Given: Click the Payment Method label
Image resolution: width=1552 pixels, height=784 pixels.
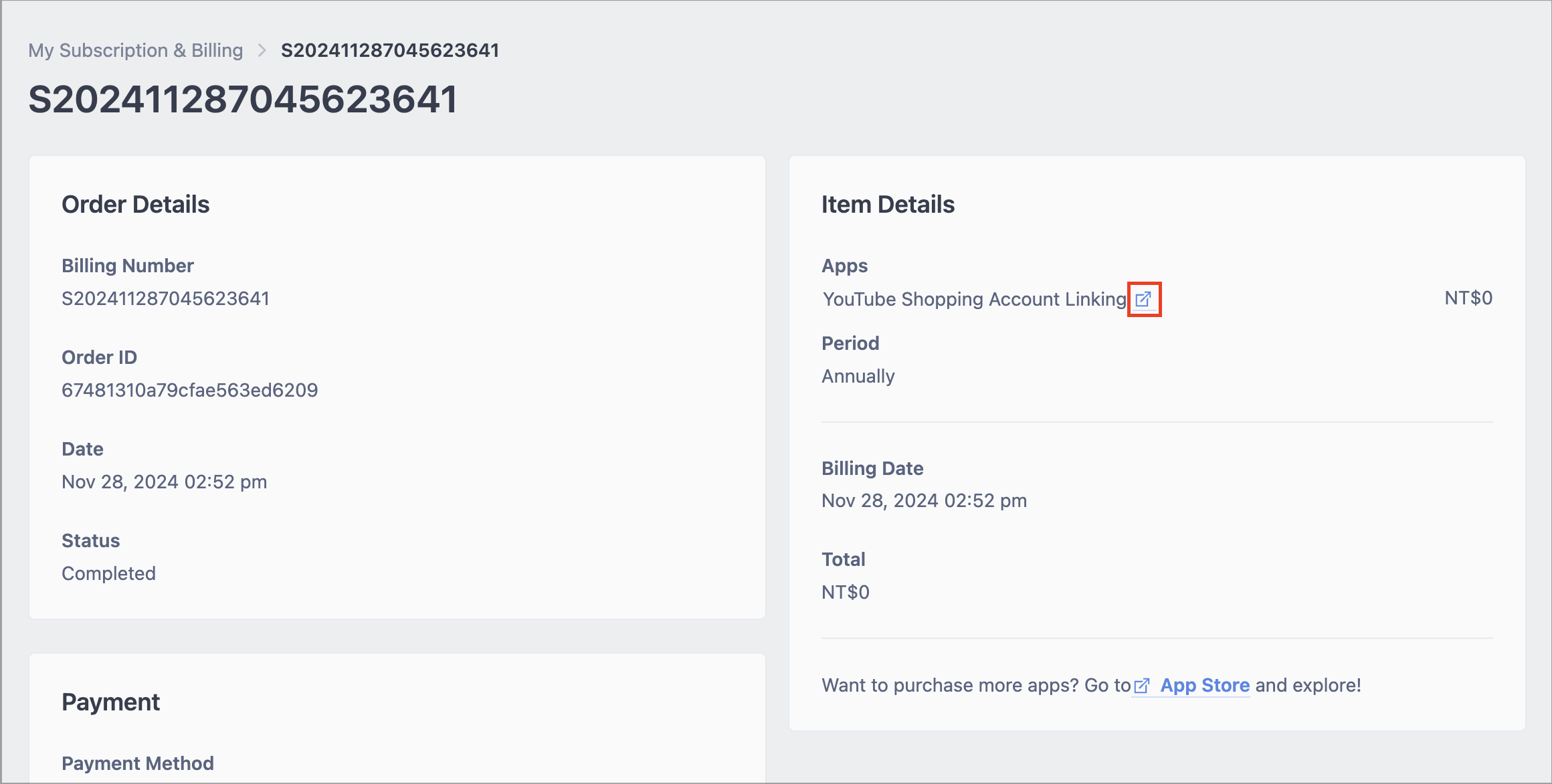Looking at the screenshot, I should tap(138, 763).
